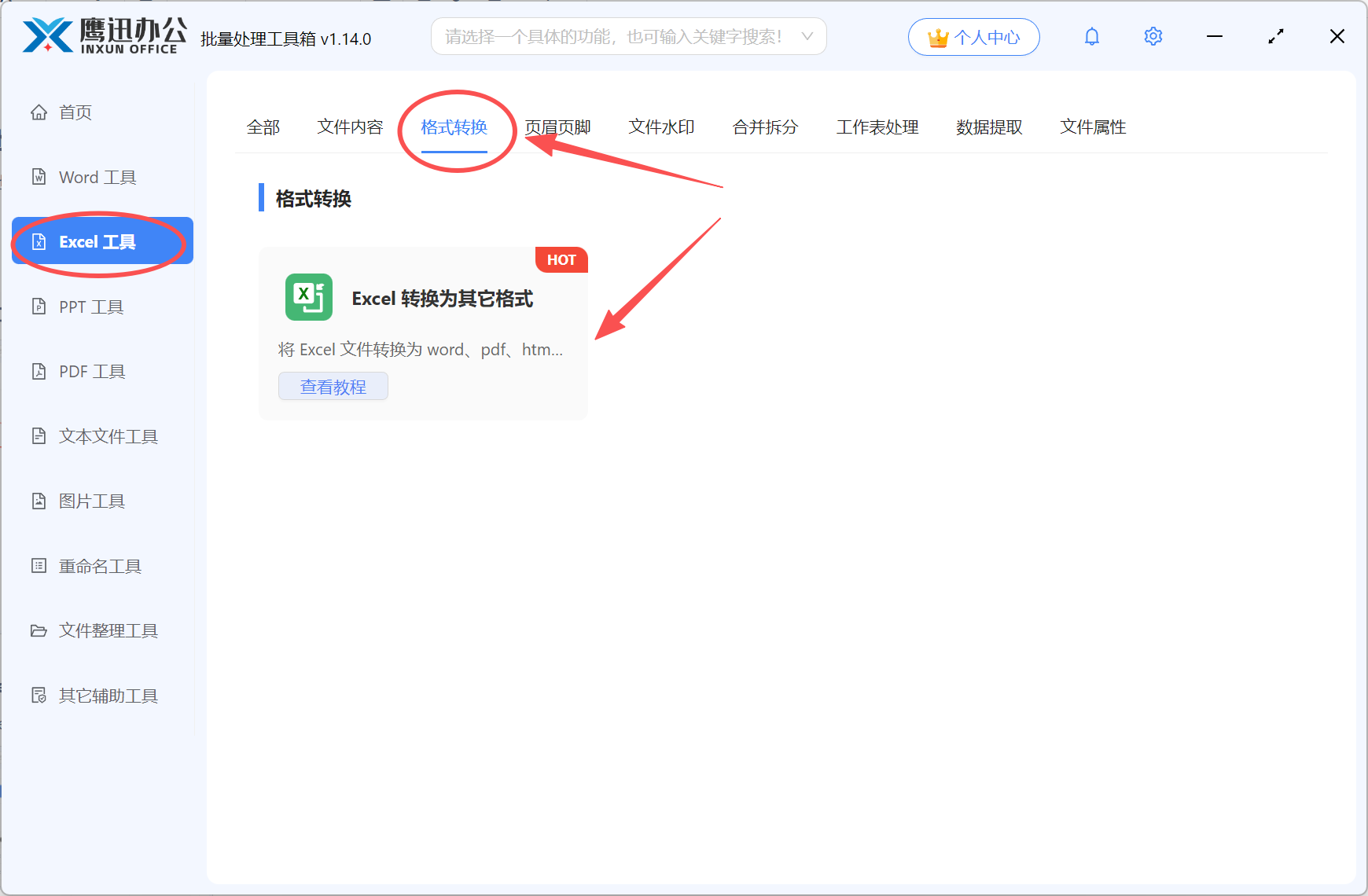Screen dimensions: 1368x896
Task: Open the settings gear
Action: pos(1153,36)
